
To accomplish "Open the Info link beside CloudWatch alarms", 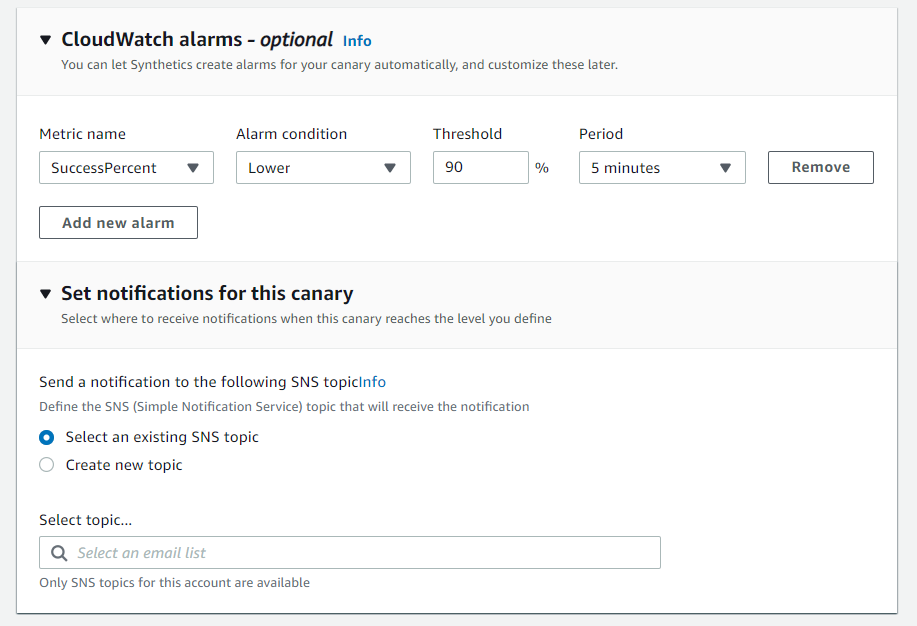I will coord(357,41).
